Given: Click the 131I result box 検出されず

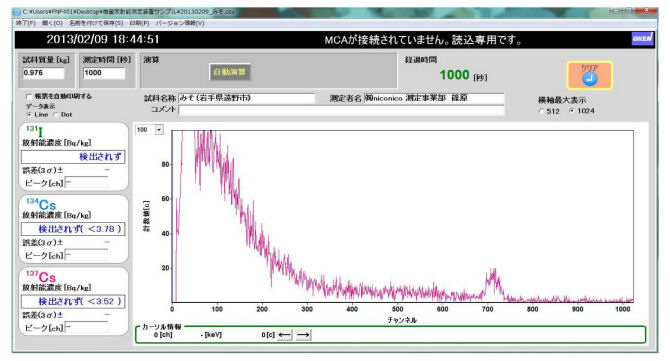Looking at the screenshot, I should tap(73, 157).
